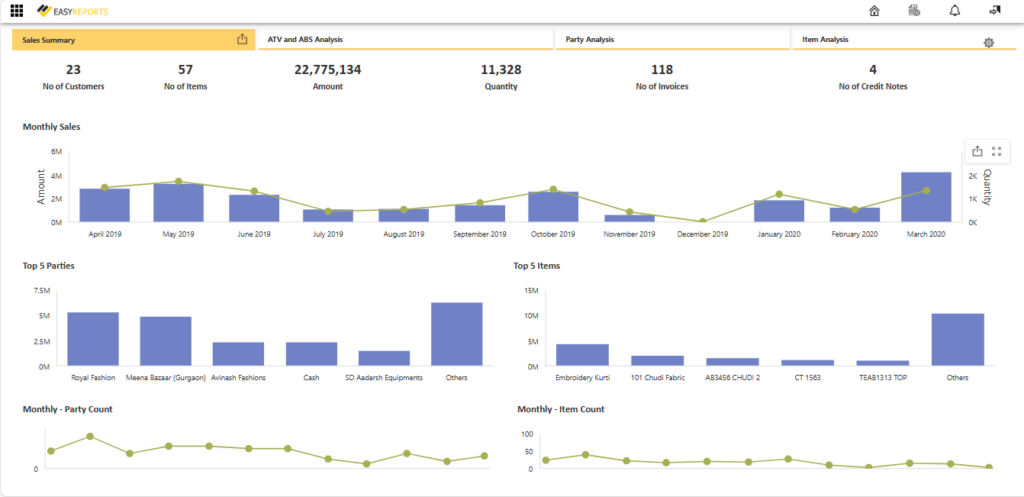The image size is (1024, 497).
Task: Export the Monthly Sales chart
Action: [977, 151]
